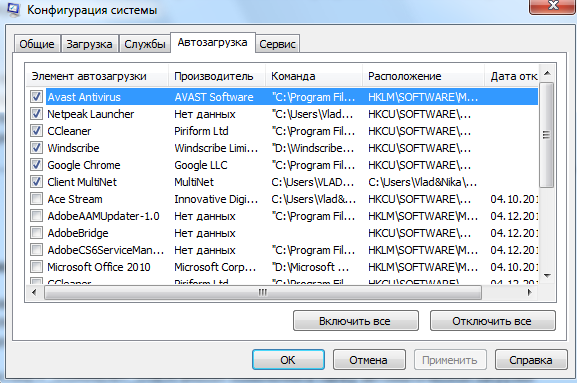Close the Конфигурация системы window
The width and height of the screenshot is (577, 383).
click(x=552, y=6)
